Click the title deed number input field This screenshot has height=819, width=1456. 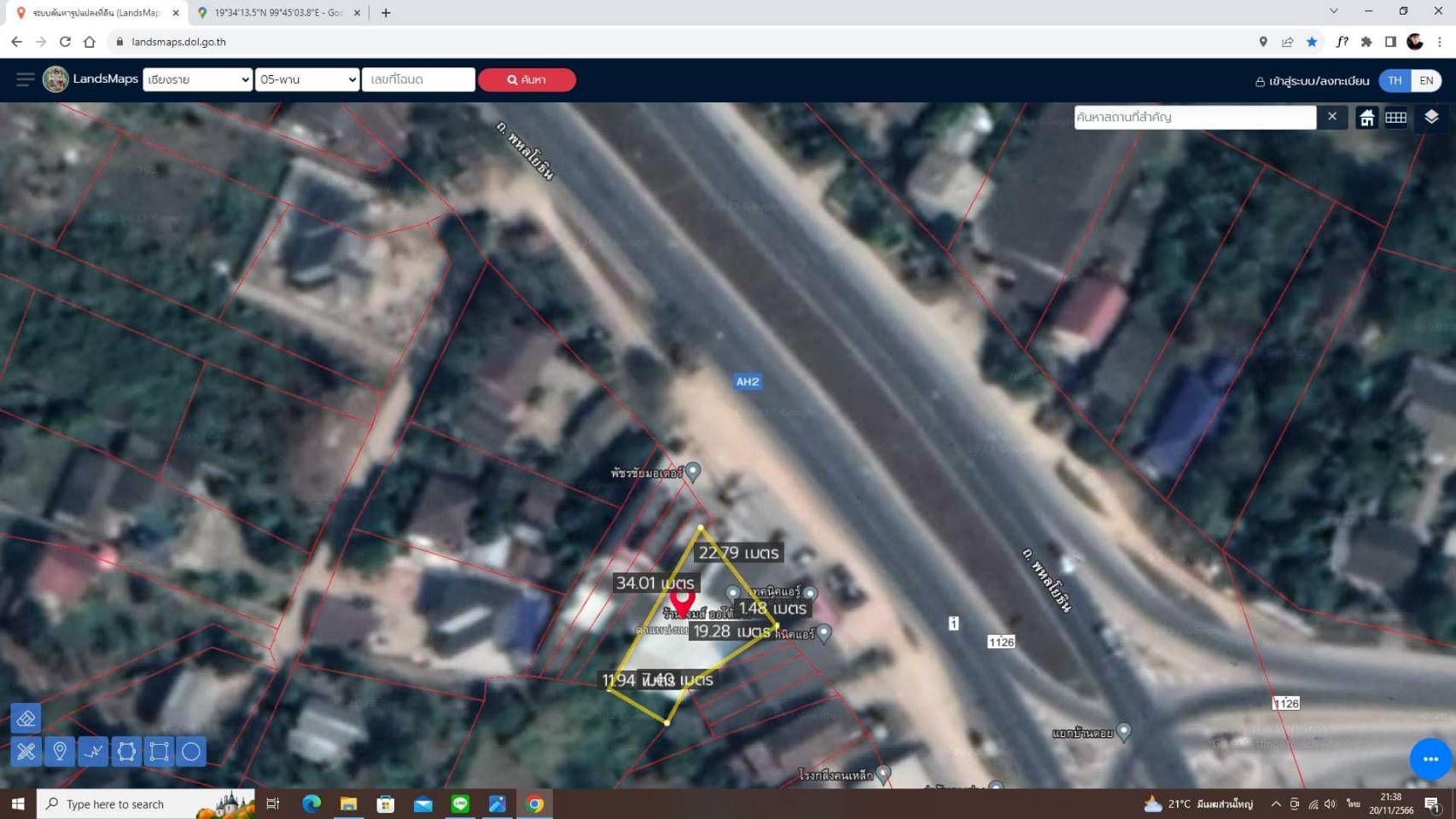coord(418,79)
